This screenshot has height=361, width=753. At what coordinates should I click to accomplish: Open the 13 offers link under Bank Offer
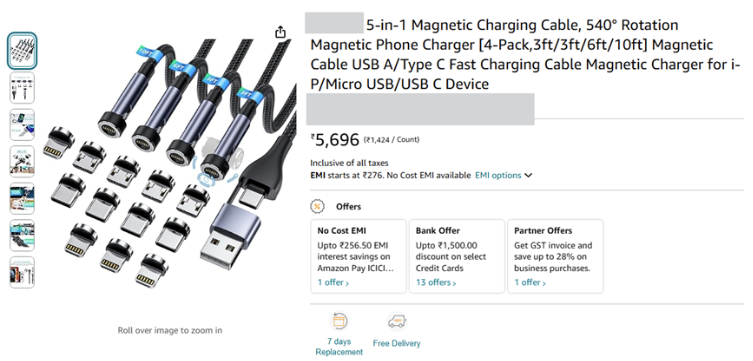(x=436, y=282)
